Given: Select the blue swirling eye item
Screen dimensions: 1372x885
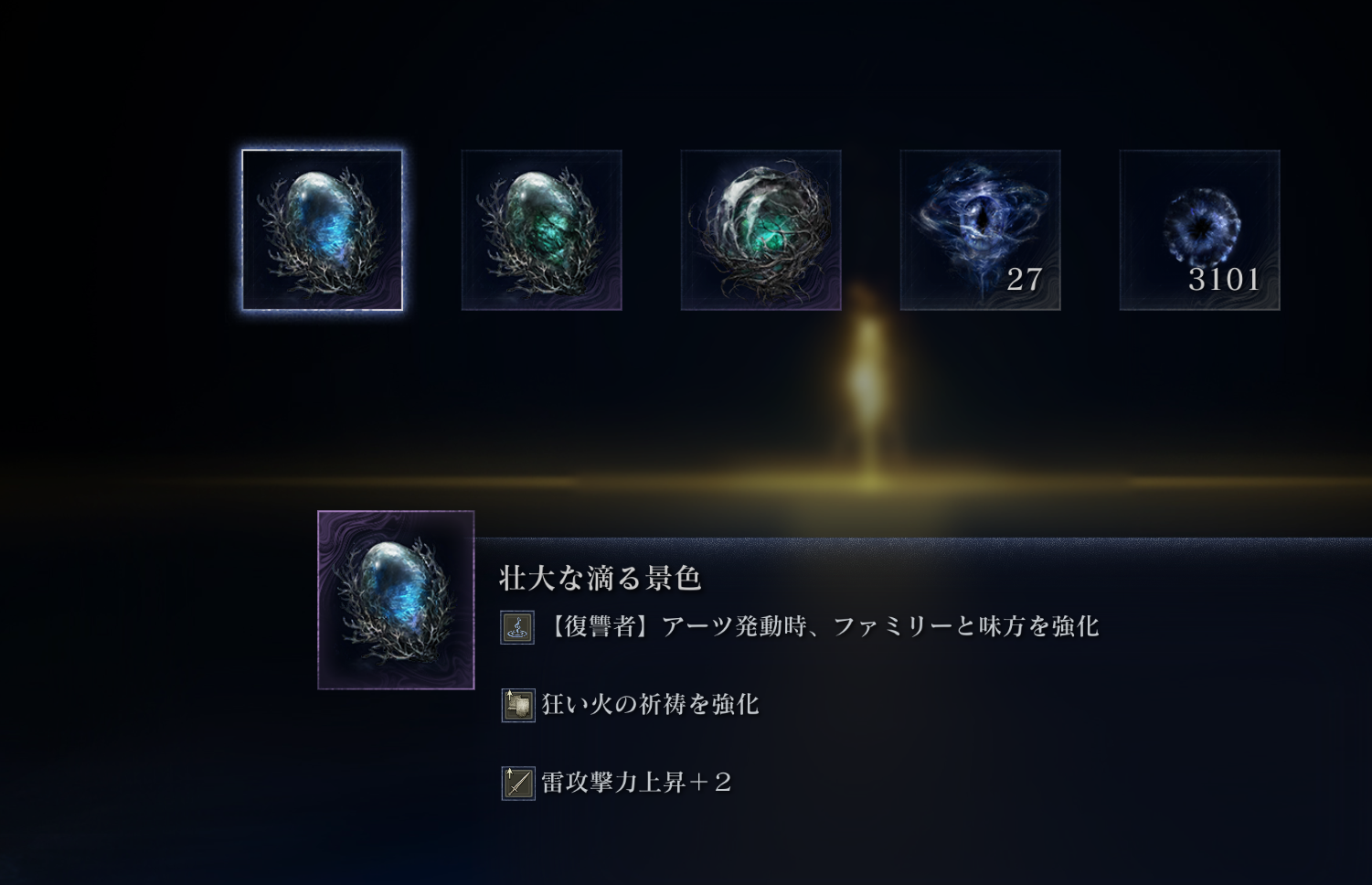Looking at the screenshot, I should 981,230.
